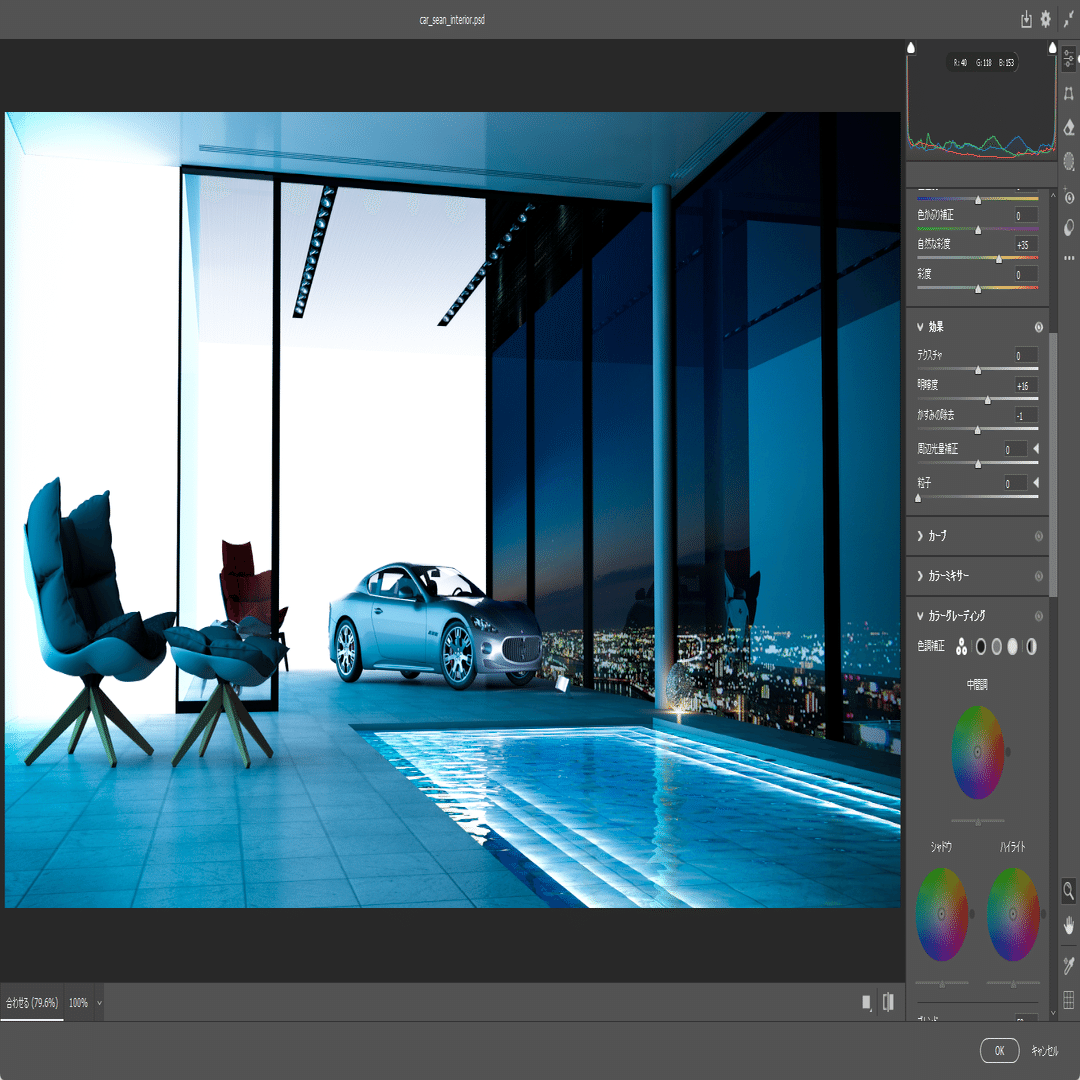Click the save image icon in top bar

1026,19
